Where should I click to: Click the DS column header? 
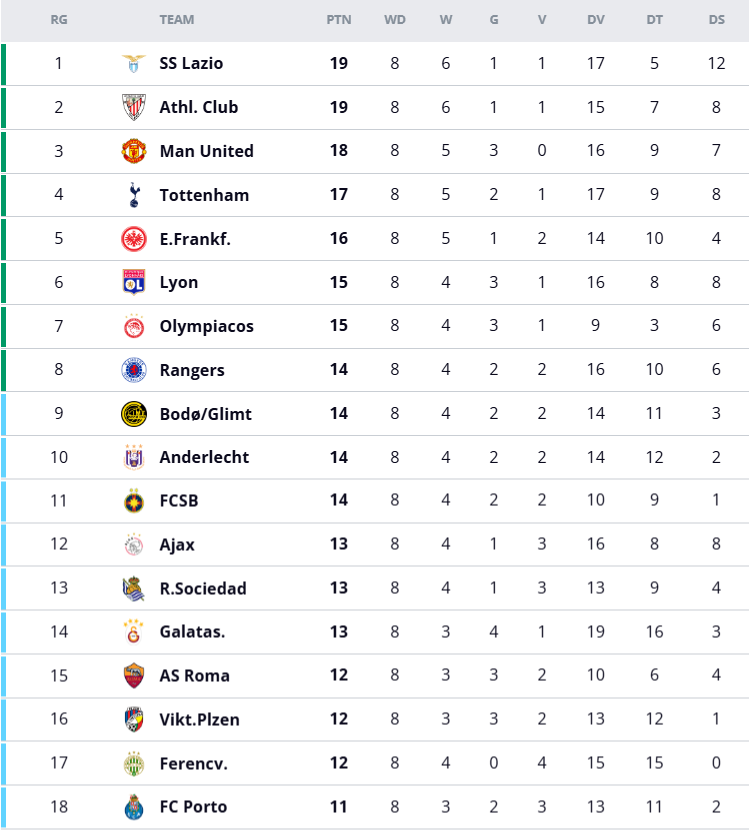click(716, 19)
